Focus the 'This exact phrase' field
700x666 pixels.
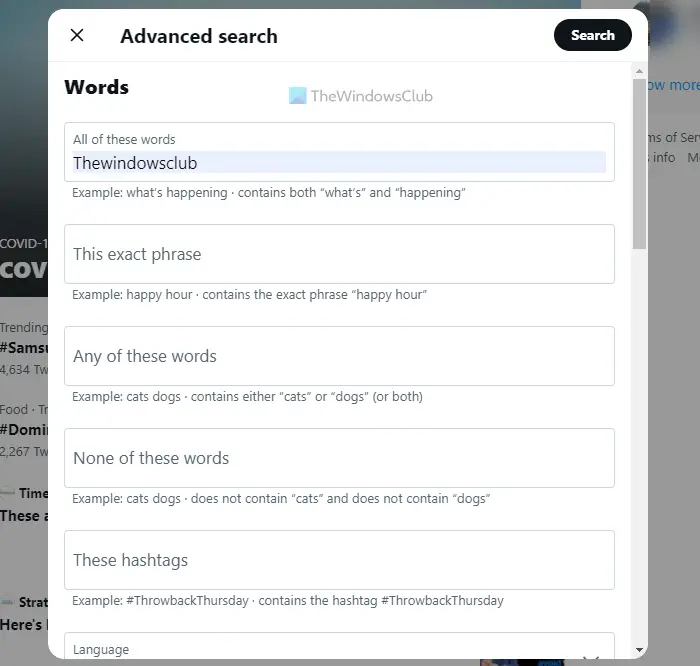(x=339, y=254)
